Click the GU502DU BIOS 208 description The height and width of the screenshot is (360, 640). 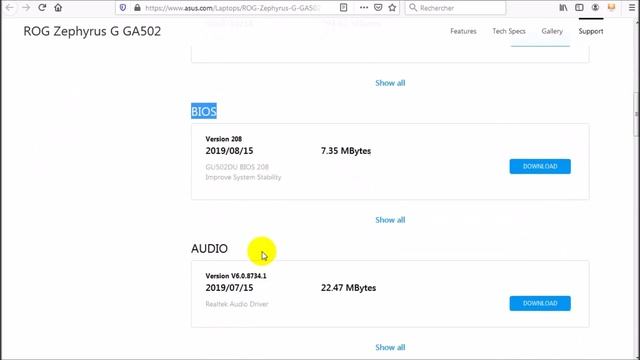pyautogui.click(x=237, y=167)
